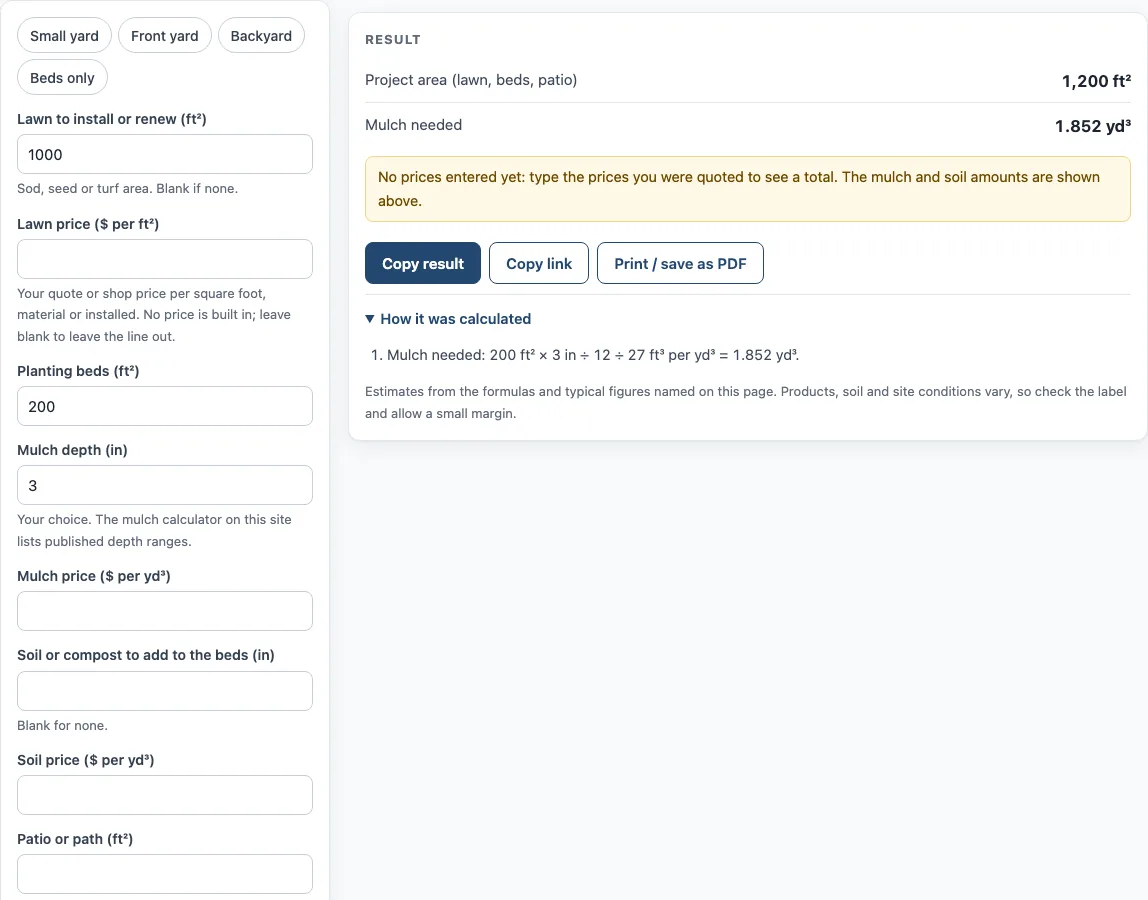Click the Mulch needed value 1.852 yd³
The height and width of the screenshot is (900, 1148).
pyautogui.click(x=1092, y=126)
